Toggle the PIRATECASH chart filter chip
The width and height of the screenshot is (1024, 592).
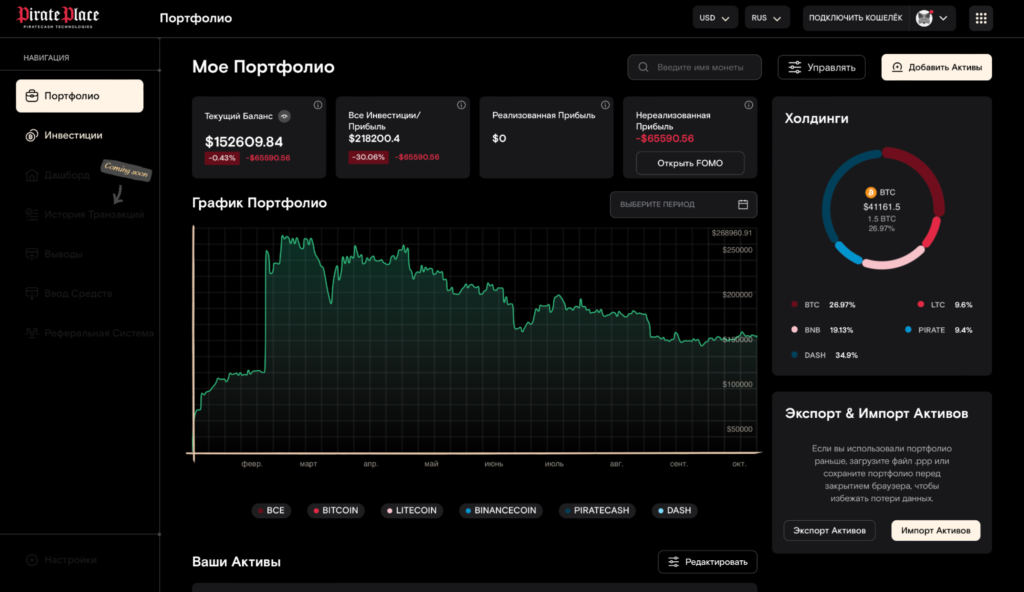597,510
